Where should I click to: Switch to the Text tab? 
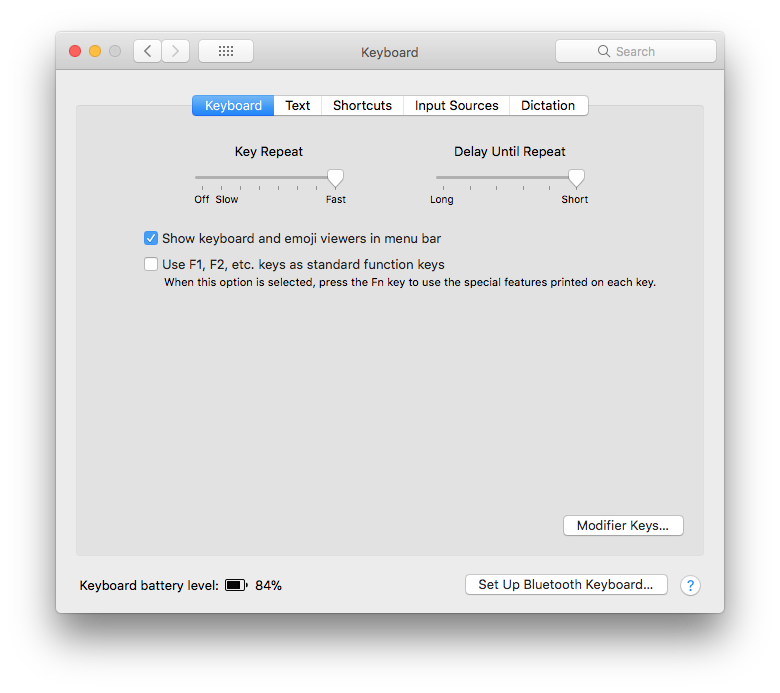(x=297, y=105)
